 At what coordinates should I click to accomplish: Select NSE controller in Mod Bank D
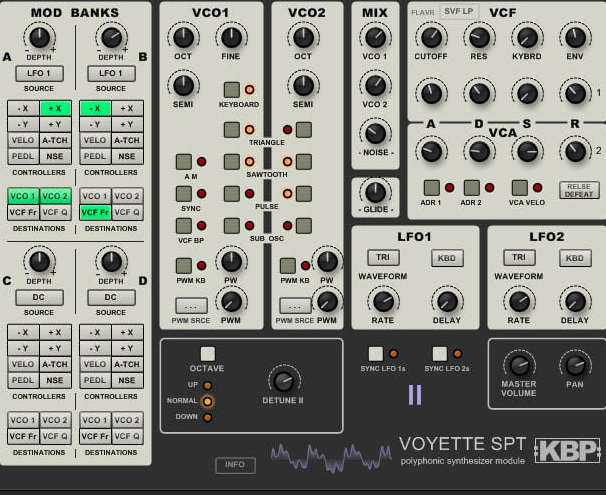pyautogui.click(x=127, y=381)
